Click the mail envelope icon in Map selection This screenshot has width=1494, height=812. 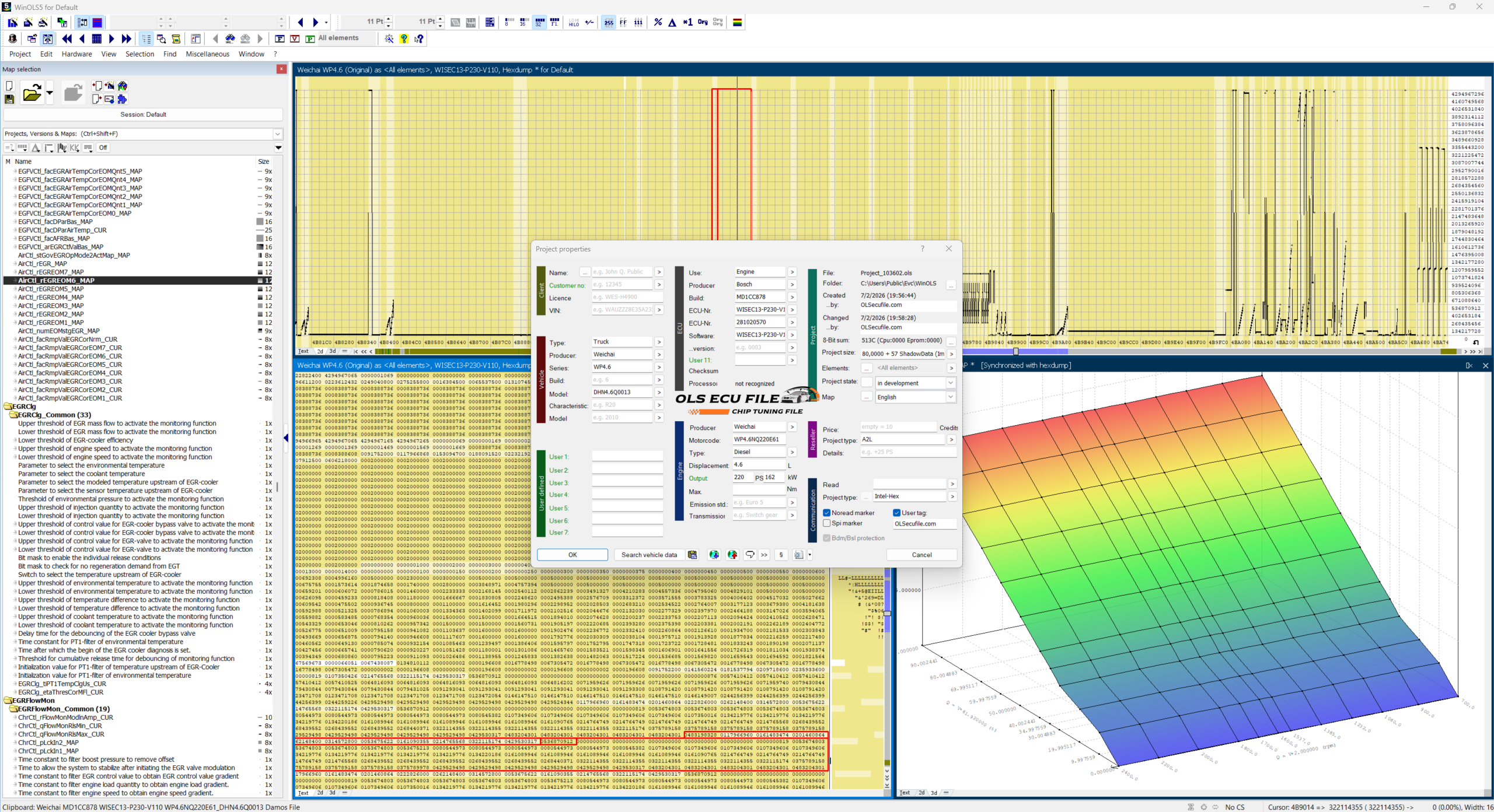tap(109, 99)
